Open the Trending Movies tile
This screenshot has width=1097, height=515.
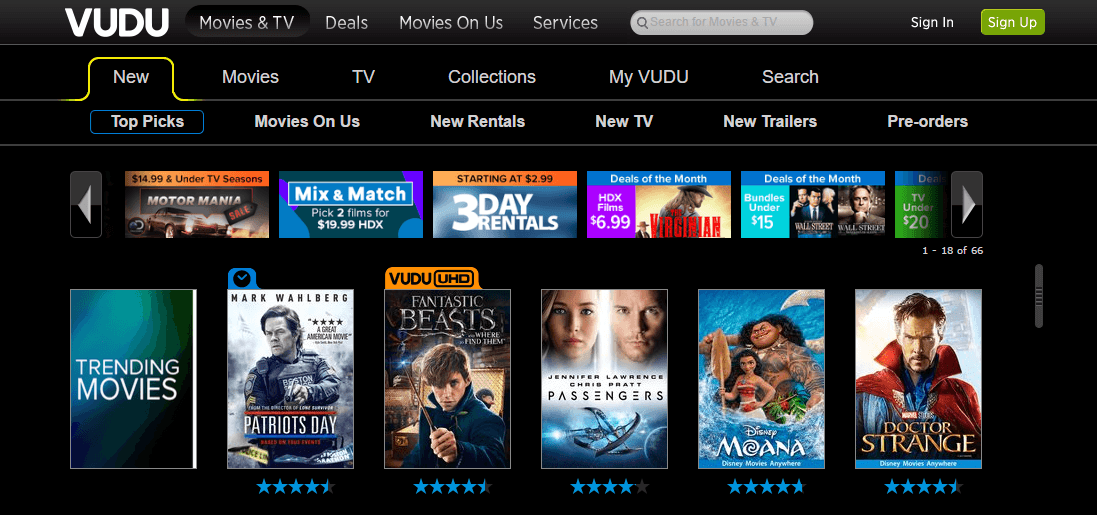[133, 379]
